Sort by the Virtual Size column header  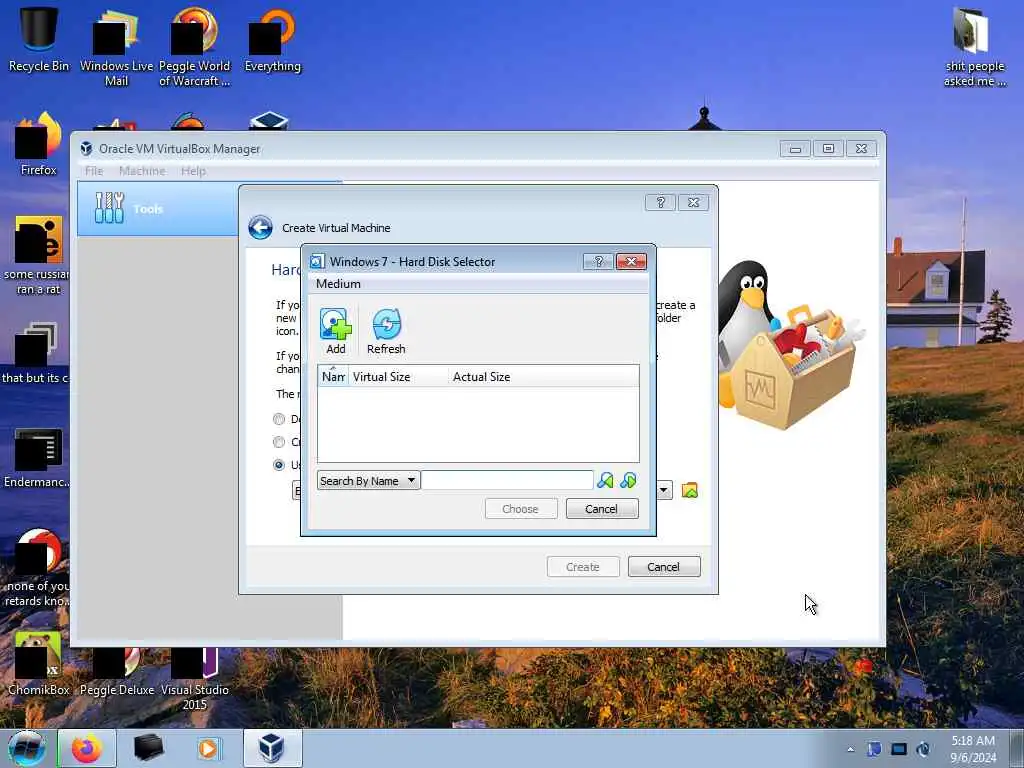click(x=398, y=377)
